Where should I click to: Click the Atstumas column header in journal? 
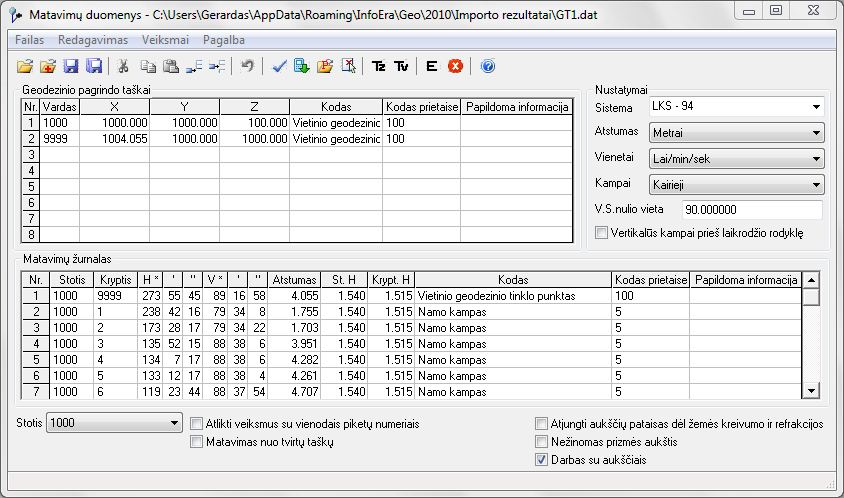tap(294, 280)
